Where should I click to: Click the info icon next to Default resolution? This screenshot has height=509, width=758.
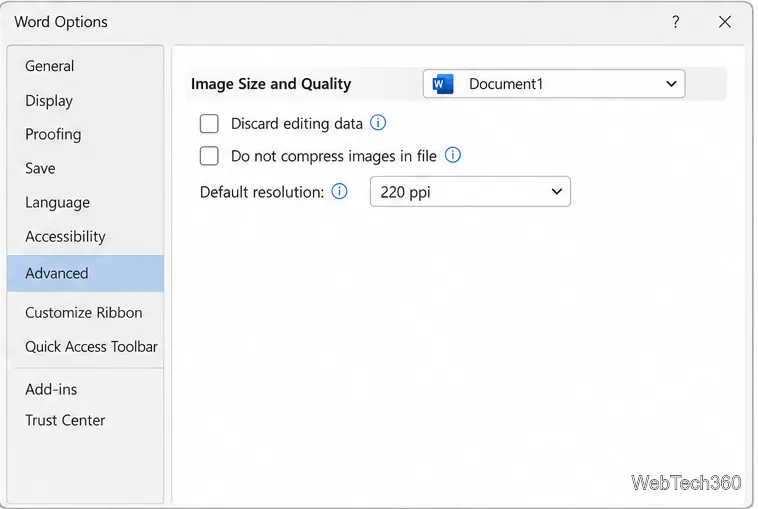coord(339,191)
